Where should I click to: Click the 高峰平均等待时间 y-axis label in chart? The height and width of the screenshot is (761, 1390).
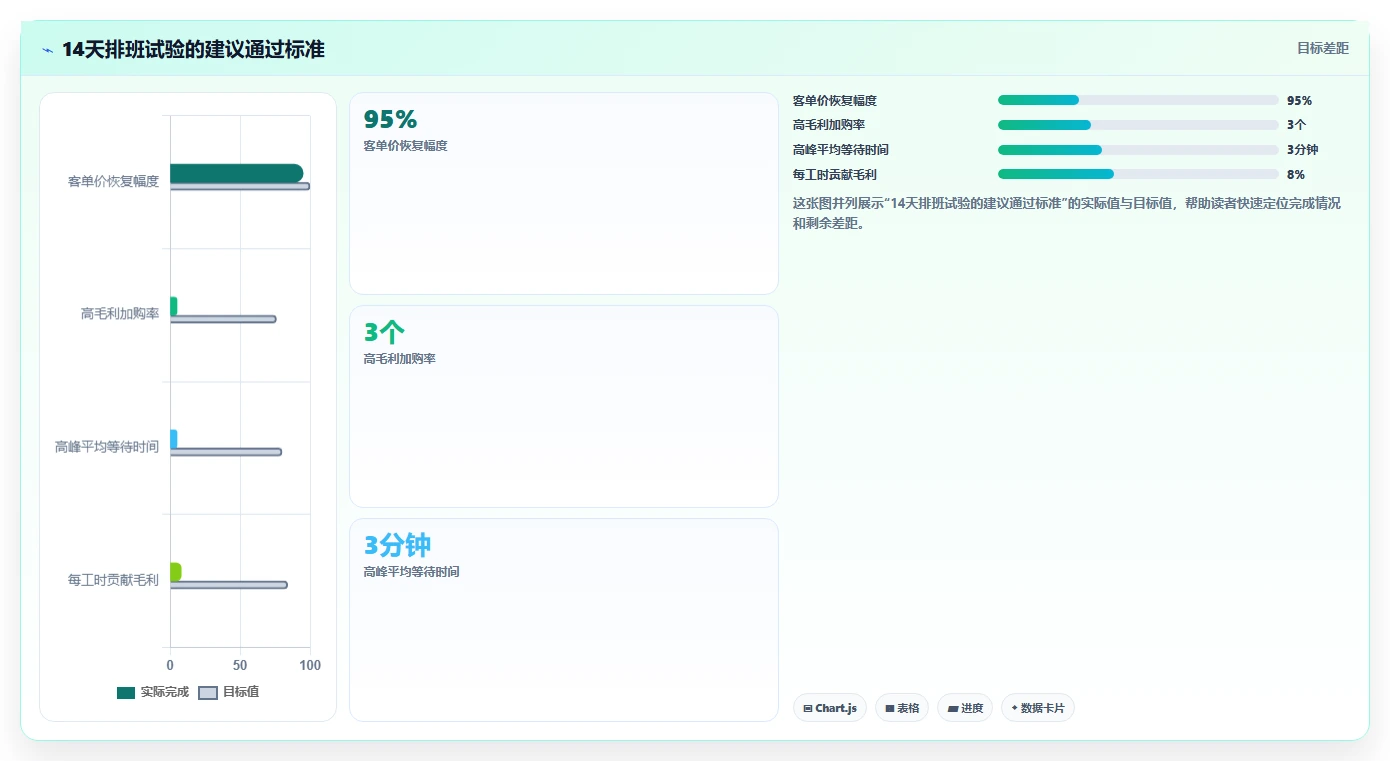coord(107,447)
